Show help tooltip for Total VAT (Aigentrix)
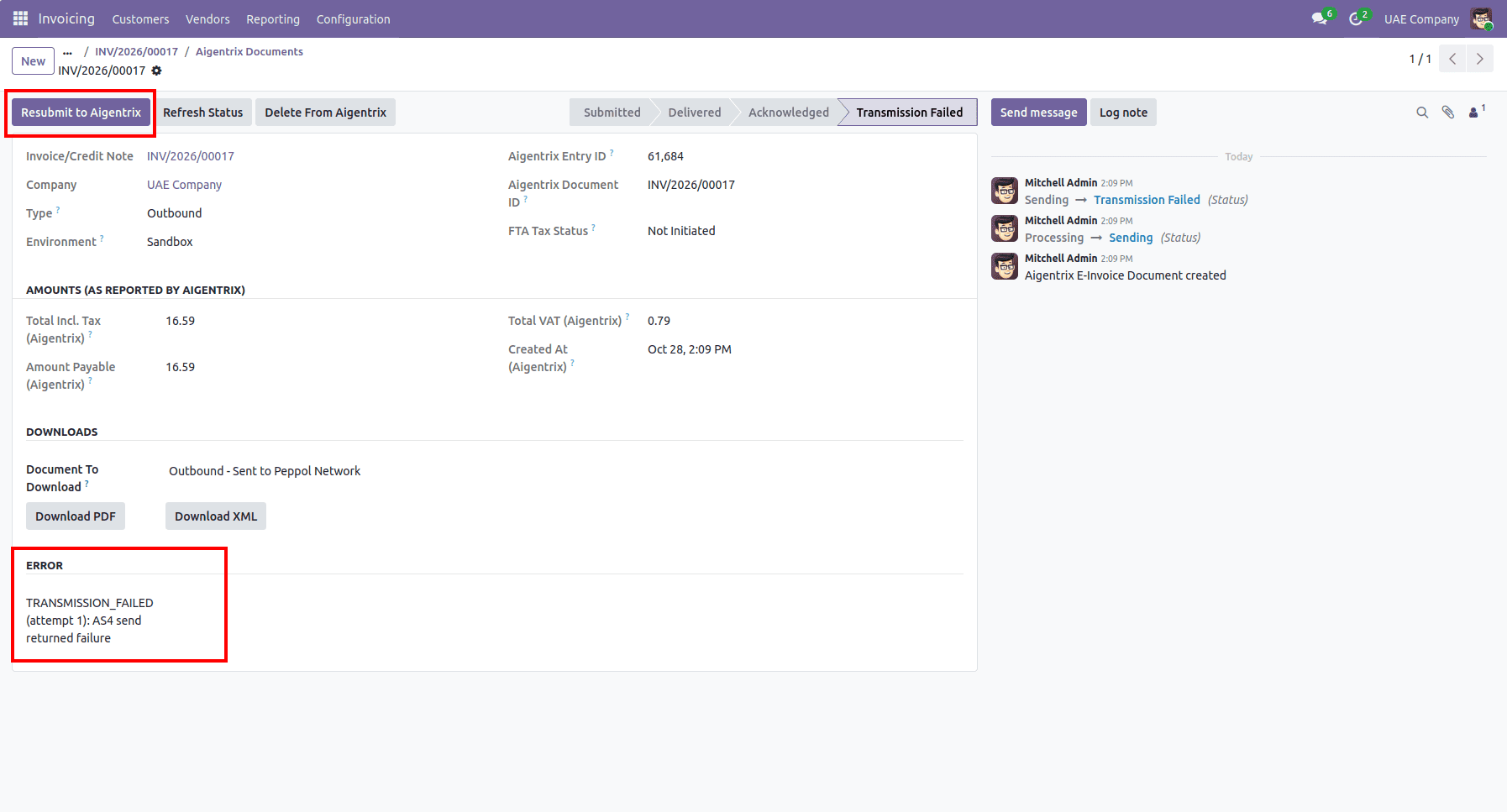Image resolution: width=1507 pixels, height=812 pixels. [627, 317]
